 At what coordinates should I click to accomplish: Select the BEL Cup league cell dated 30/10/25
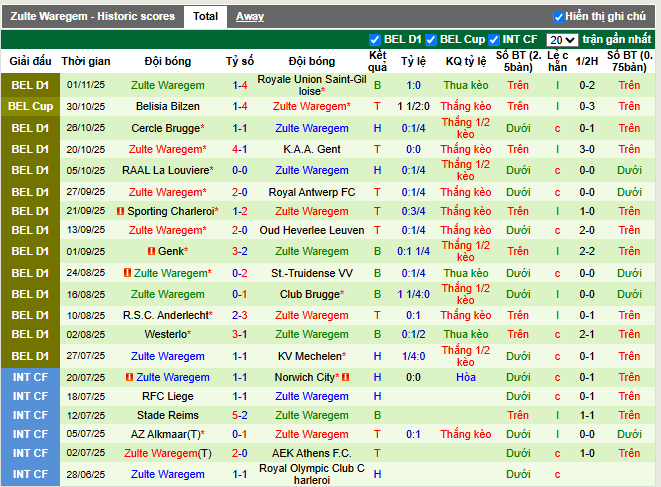coord(30,106)
